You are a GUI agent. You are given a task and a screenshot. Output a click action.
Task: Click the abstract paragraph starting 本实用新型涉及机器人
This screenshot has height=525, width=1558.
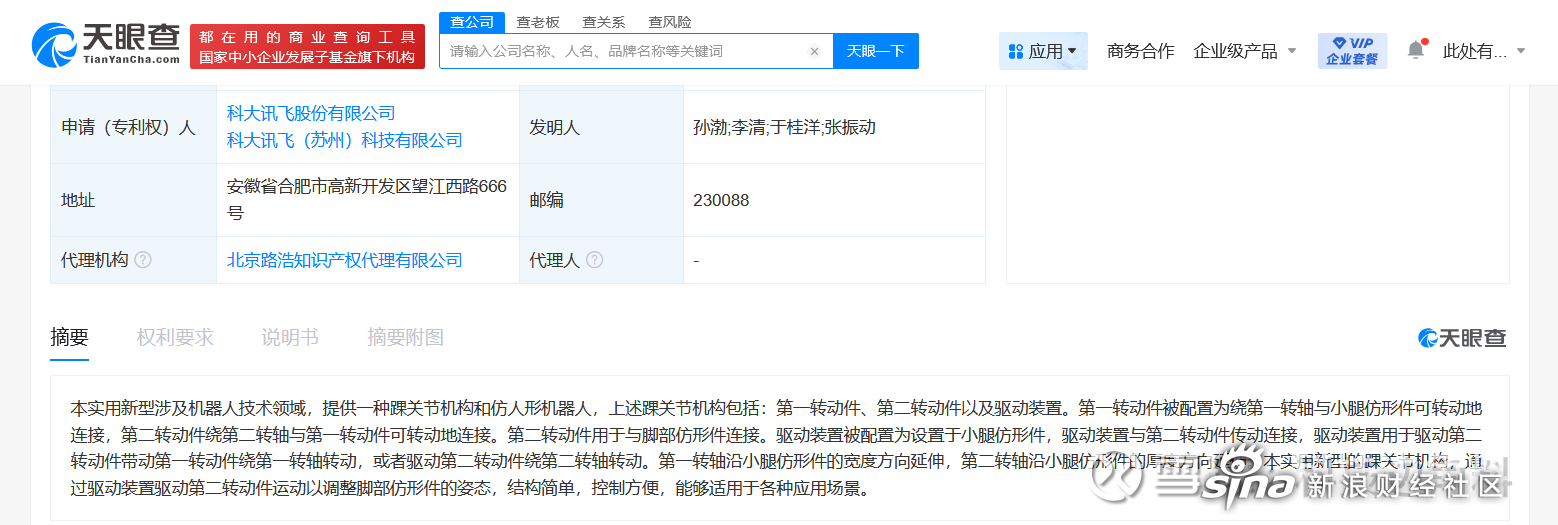(x=778, y=448)
